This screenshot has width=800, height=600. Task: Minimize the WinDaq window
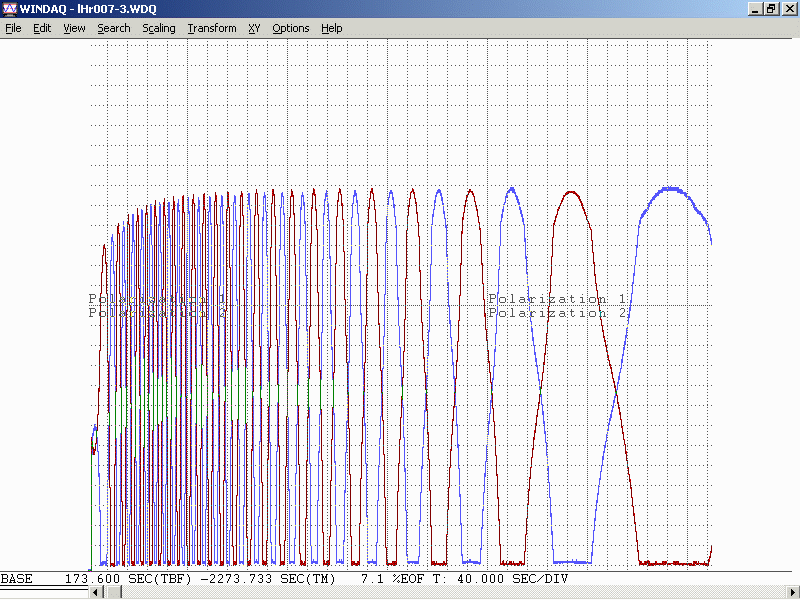755,8
